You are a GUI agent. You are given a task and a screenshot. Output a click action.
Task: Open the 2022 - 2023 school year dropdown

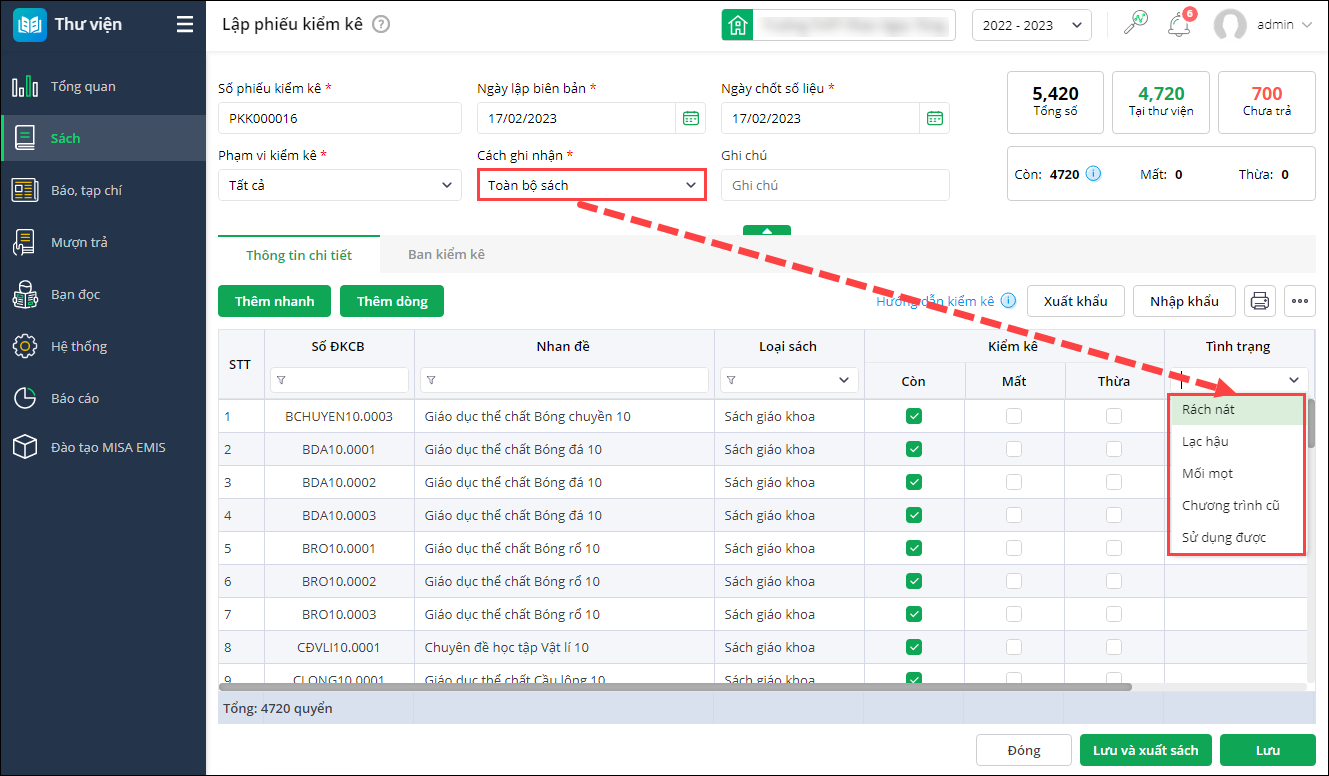pyautogui.click(x=1031, y=25)
